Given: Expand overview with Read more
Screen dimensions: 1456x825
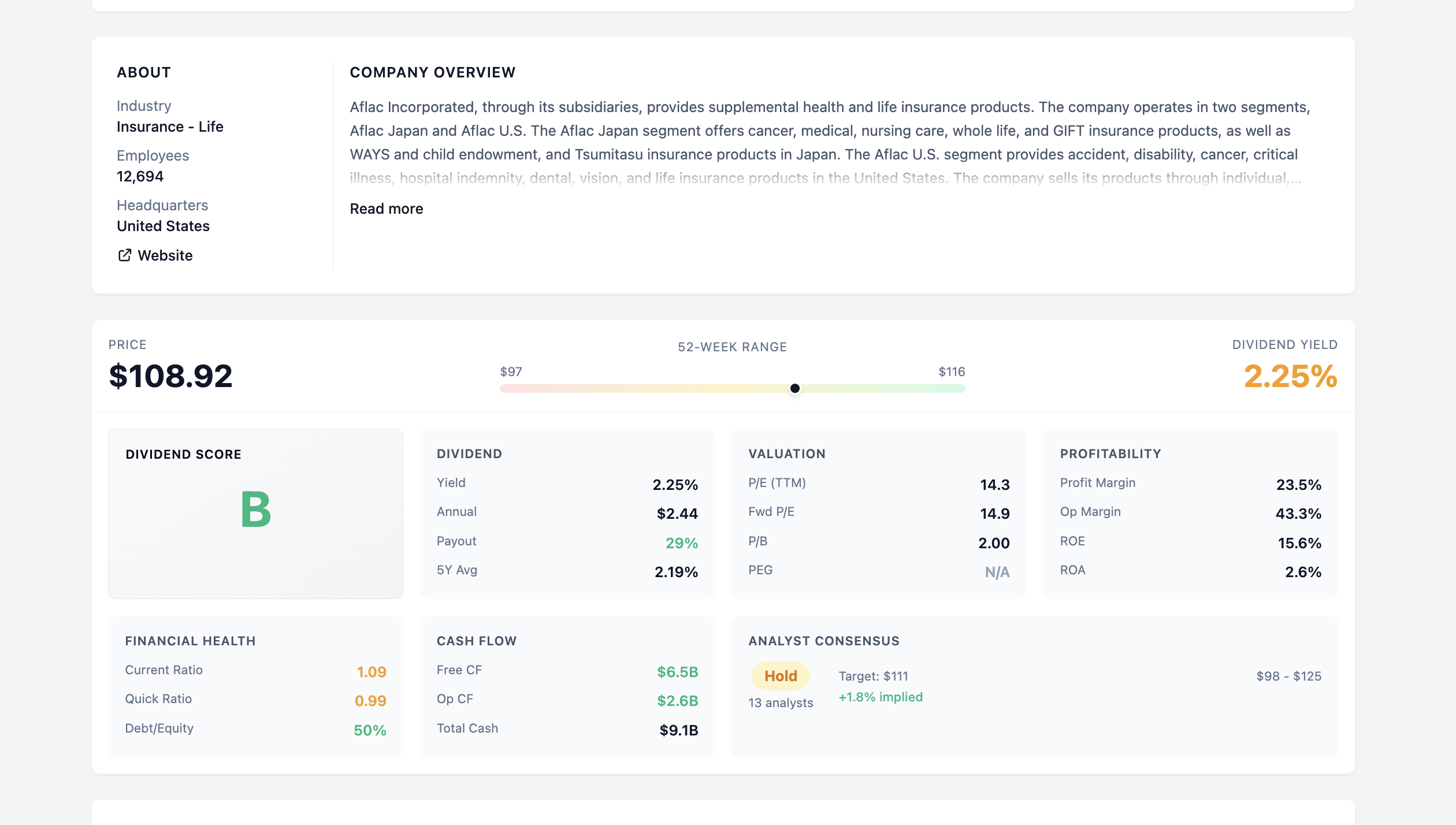Looking at the screenshot, I should pyautogui.click(x=386, y=209).
